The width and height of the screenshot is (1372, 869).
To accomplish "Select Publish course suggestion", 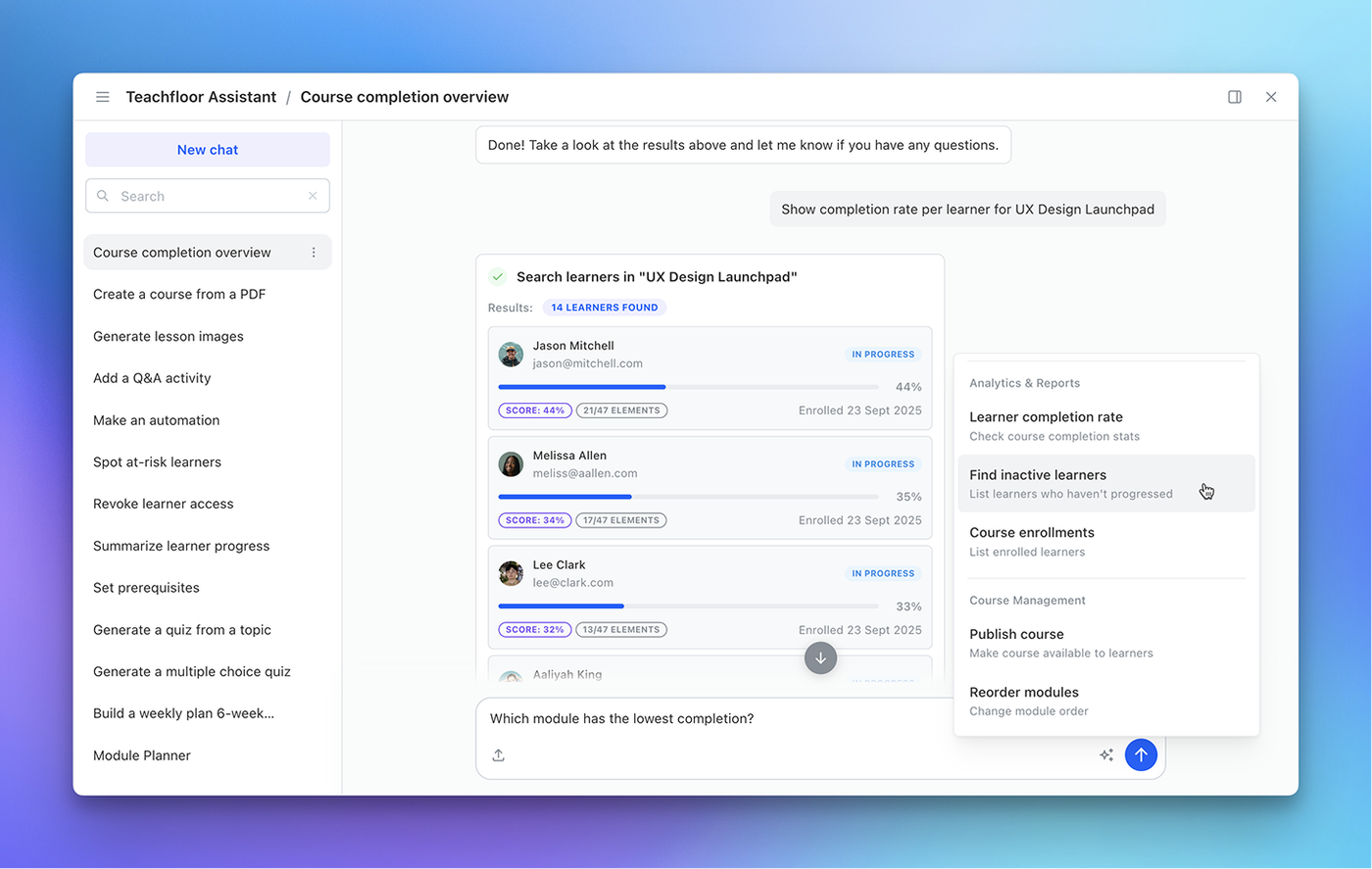I will [1106, 643].
